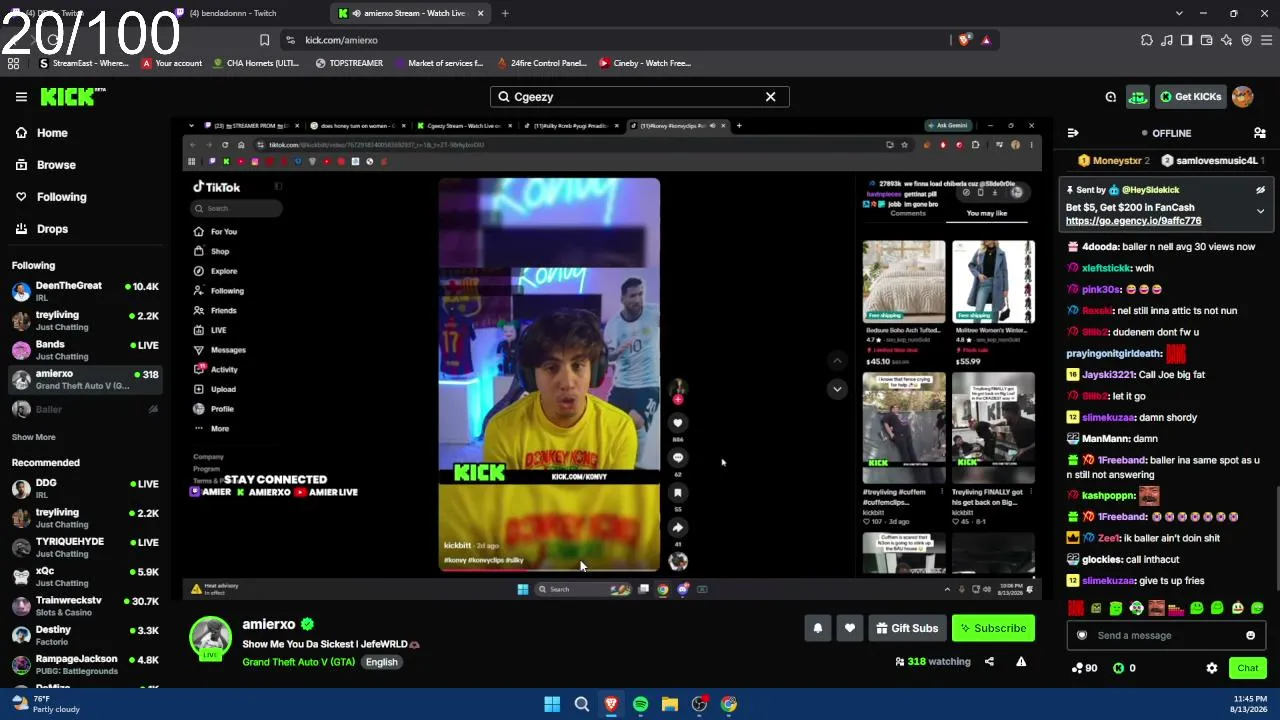Open the browser main menu
Screen dimensions: 1280x720
coord(1266,40)
